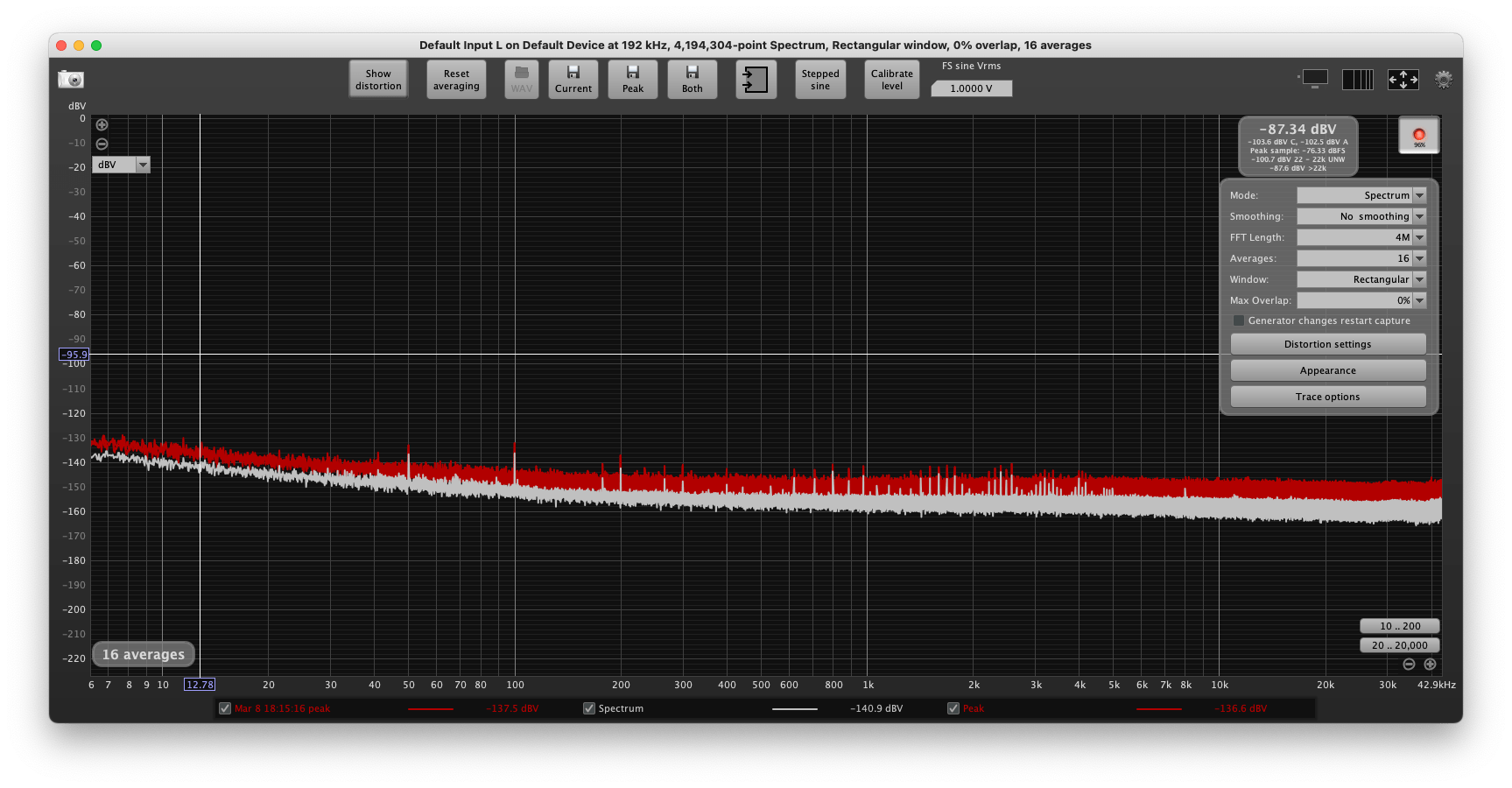Toggle the Spectrum trace checkbox

pos(589,708)
